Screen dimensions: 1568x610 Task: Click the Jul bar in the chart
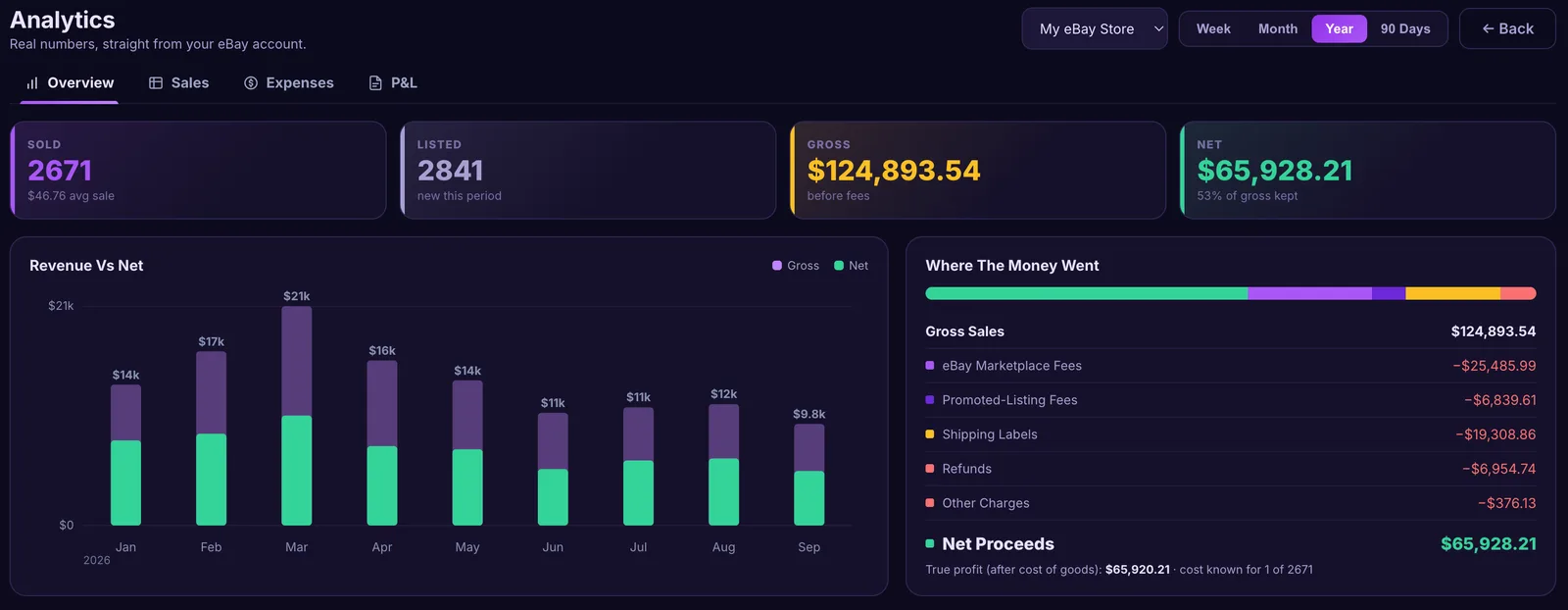pos(638,466)
